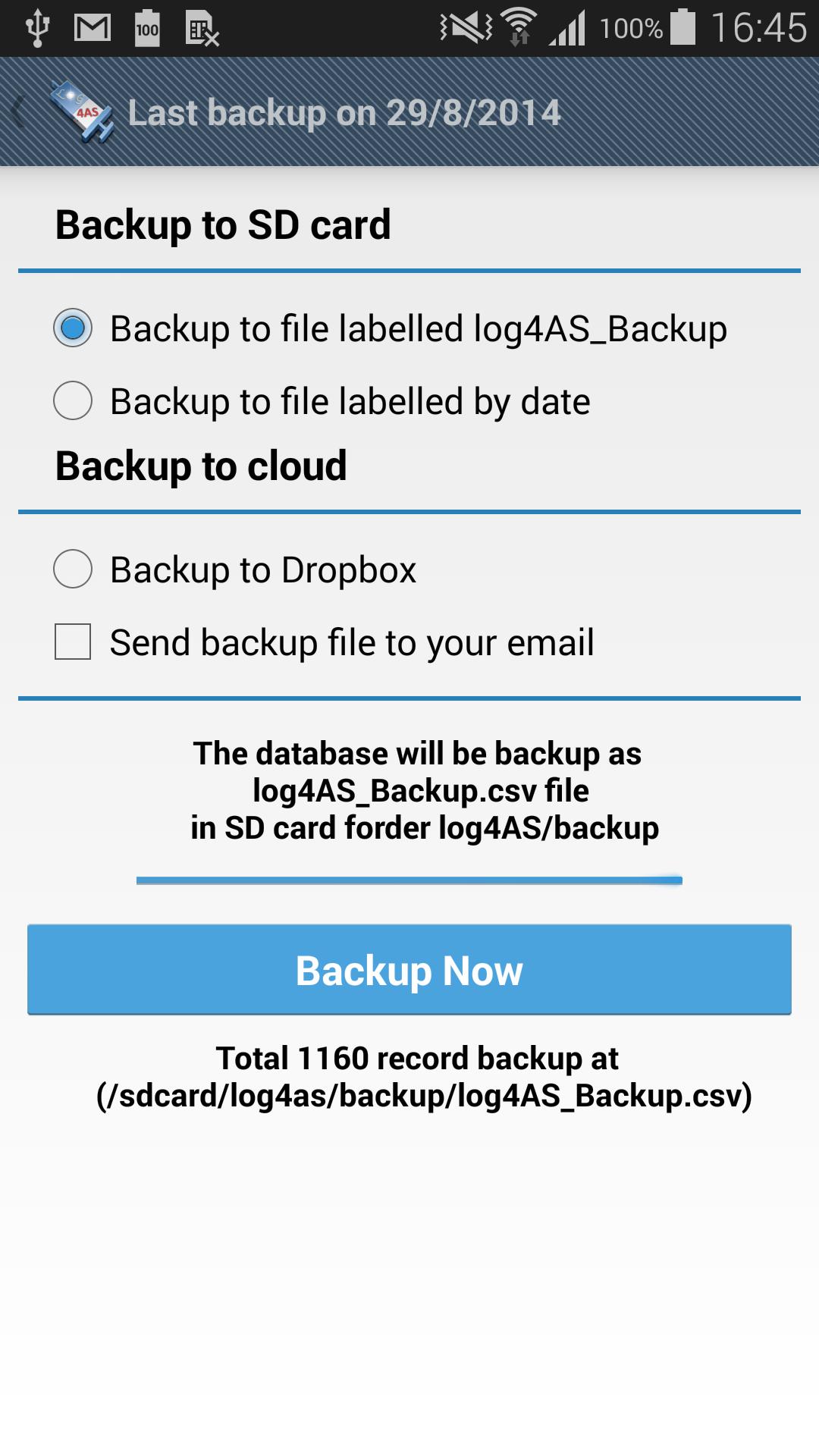Tap the battery 100 notification icon
The height and width of the screenshot is (1456, 819).
click(x=147, y=29)
